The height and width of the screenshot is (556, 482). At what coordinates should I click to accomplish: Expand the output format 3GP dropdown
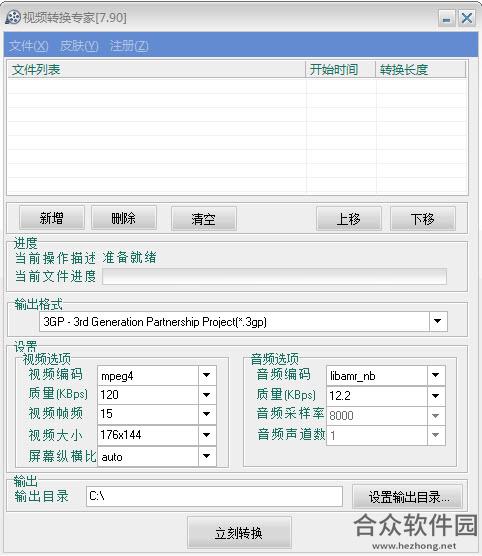coord(438,321)
